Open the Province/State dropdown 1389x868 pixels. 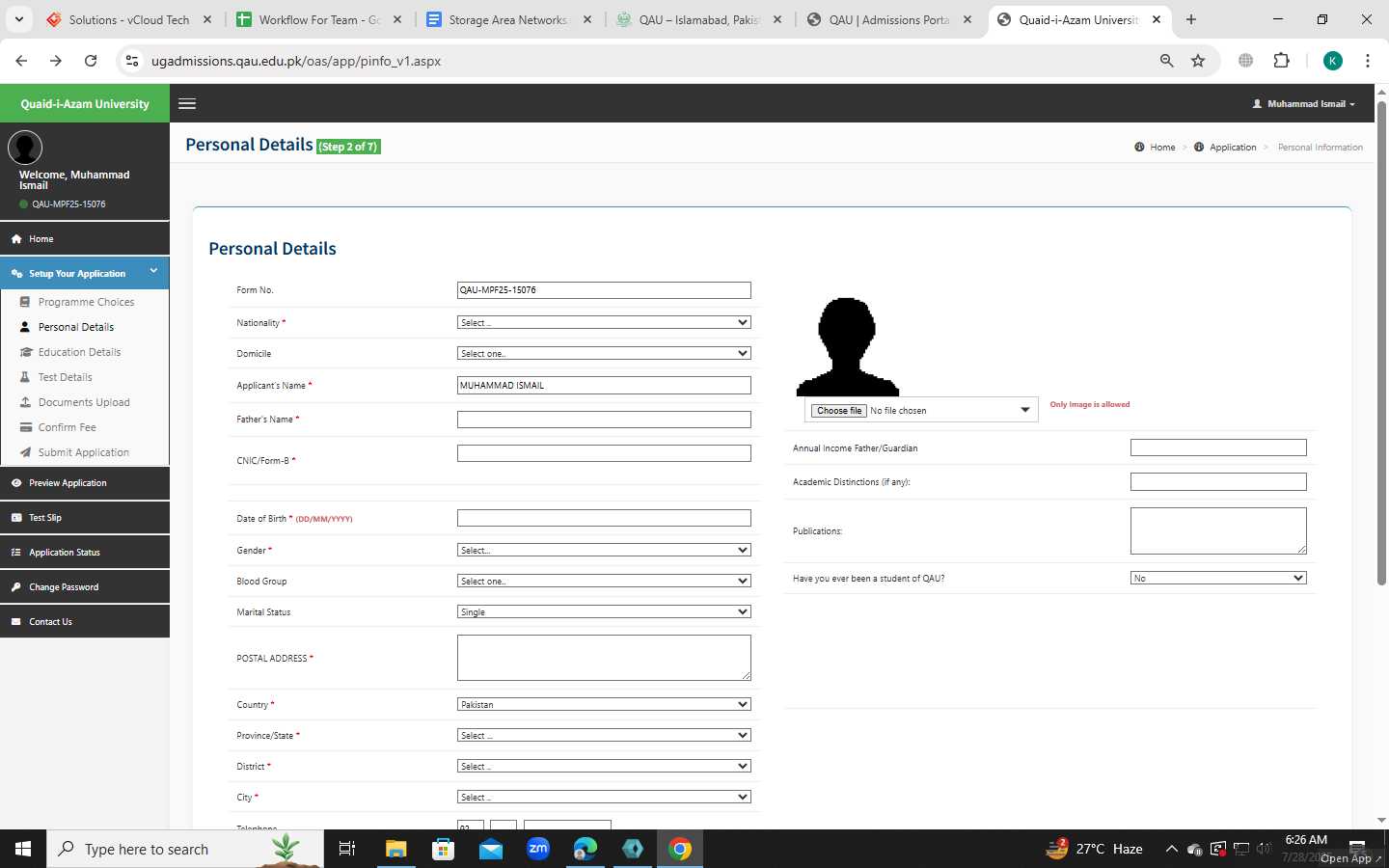pos(604,735)
